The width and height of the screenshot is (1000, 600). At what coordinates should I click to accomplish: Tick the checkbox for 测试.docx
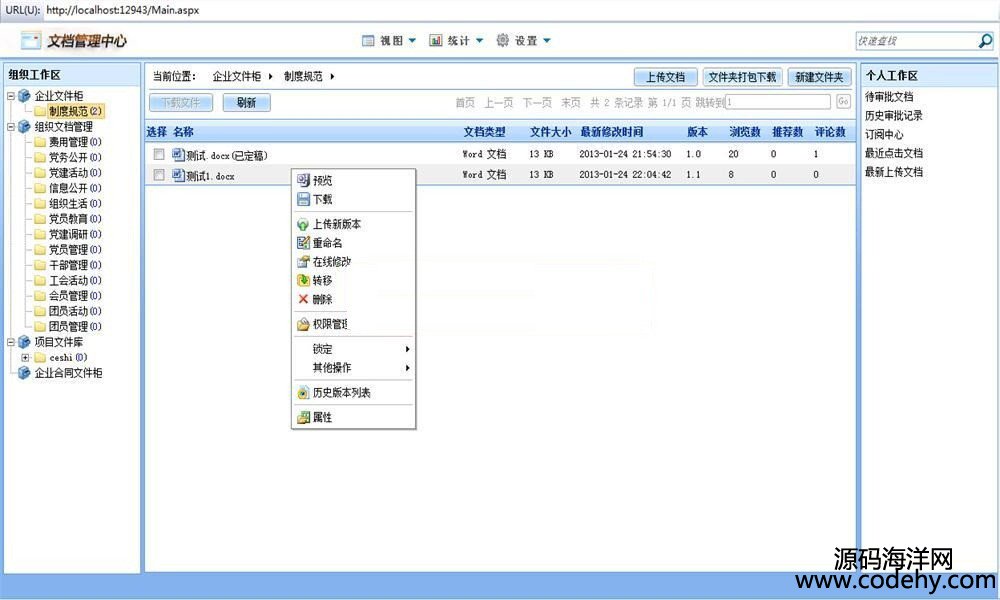pos(159,154)
